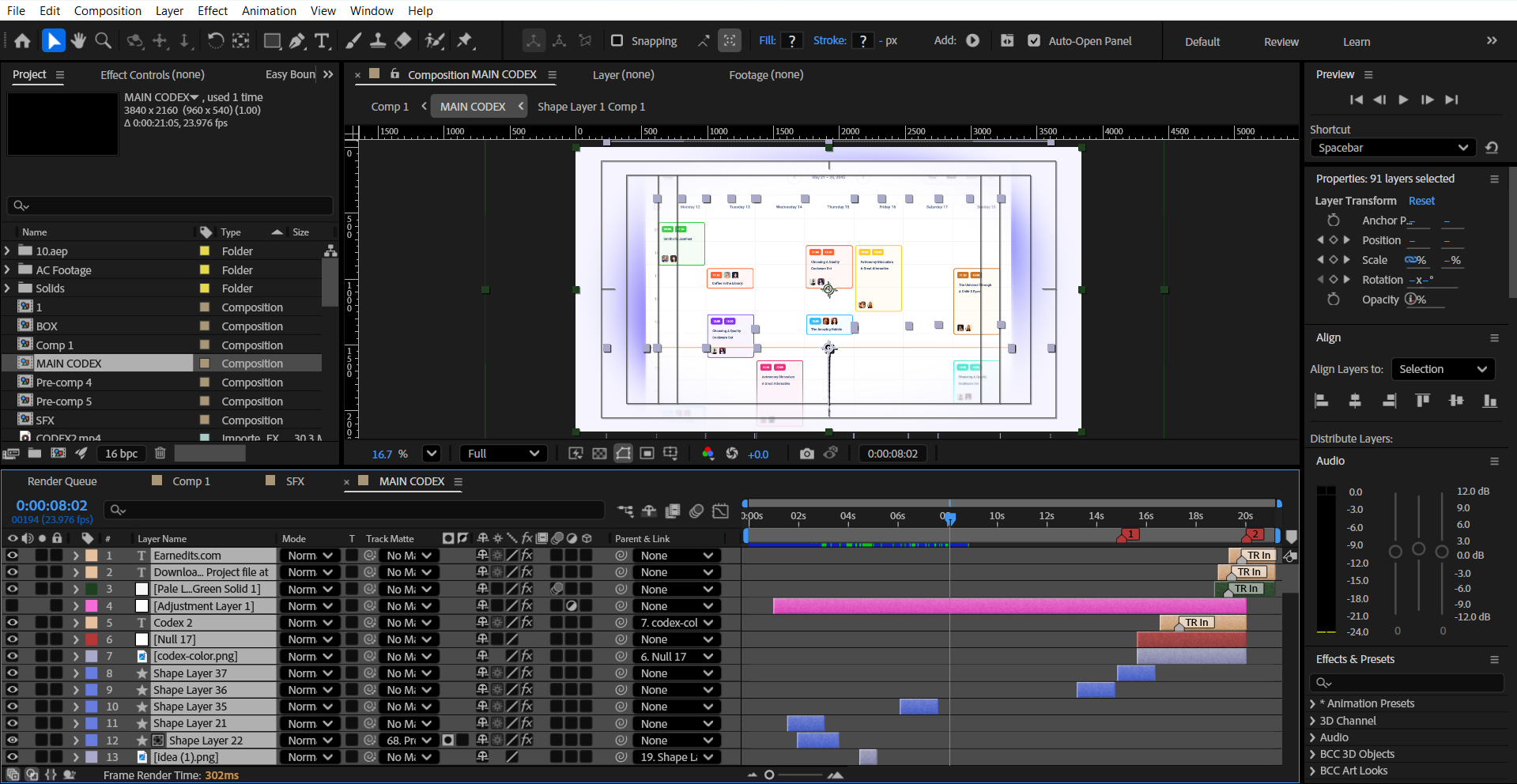
Task: Open the Shortcut Spacebar dropdown
Action: [x=1393, y=148]
